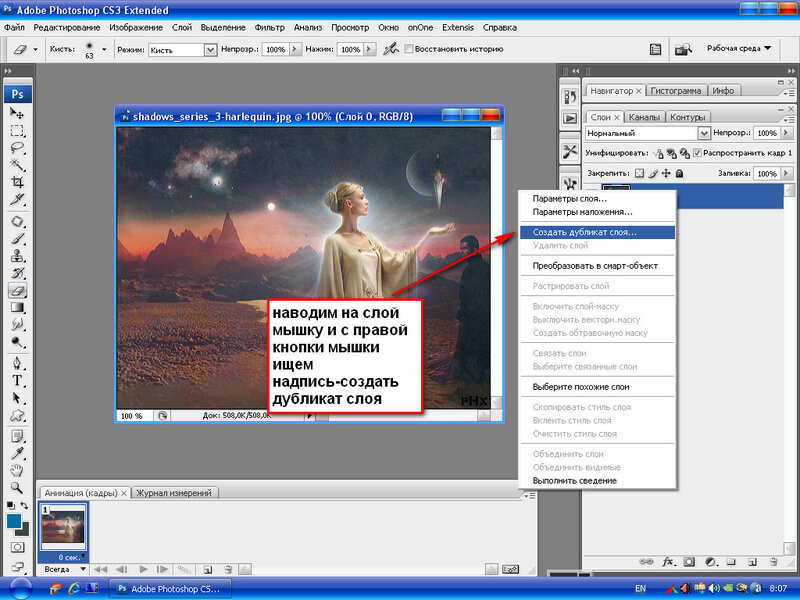
Task: Open the 'Режим' Кисть dropdown
Action: click(x=210, y=49)
